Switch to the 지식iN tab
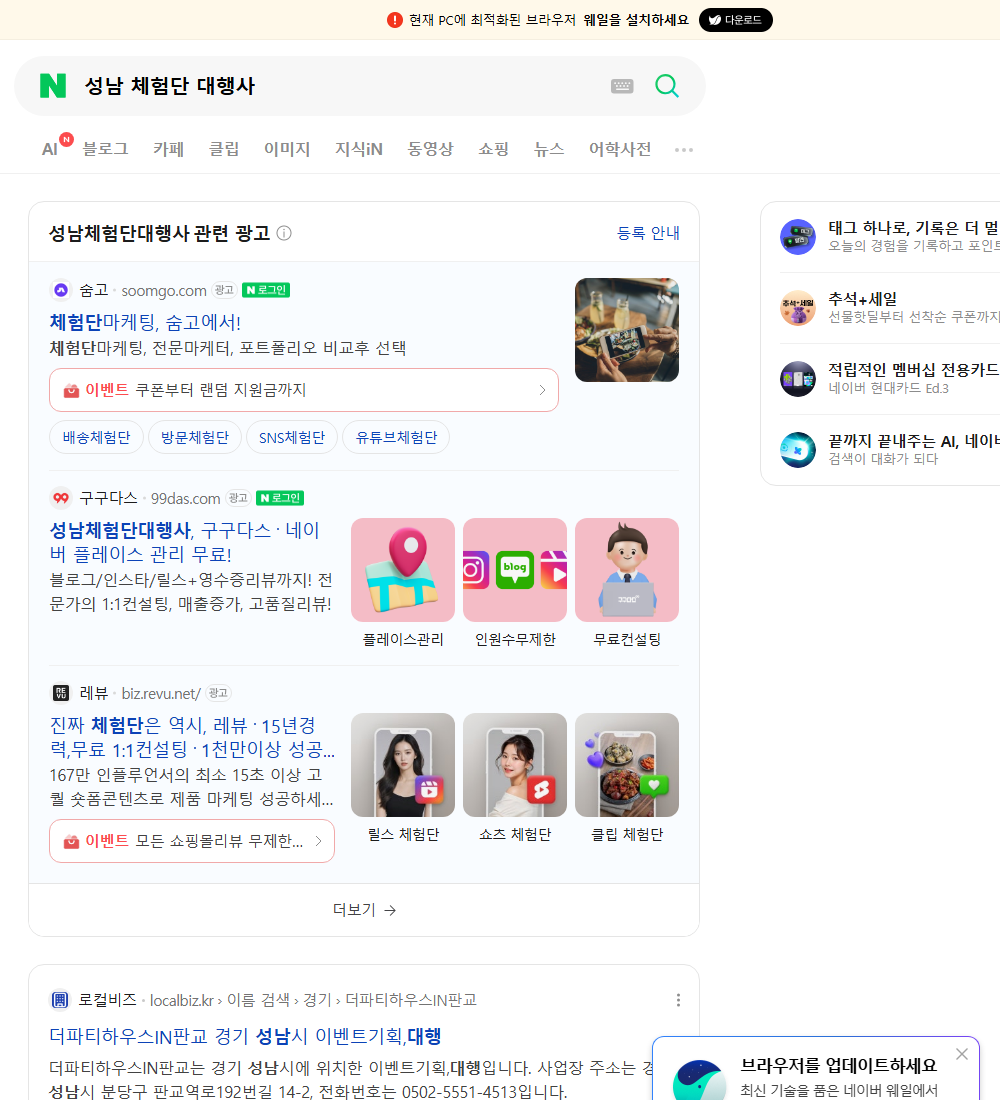The height and width of the screenshot is (1100, 1000). tap(359, 149)
